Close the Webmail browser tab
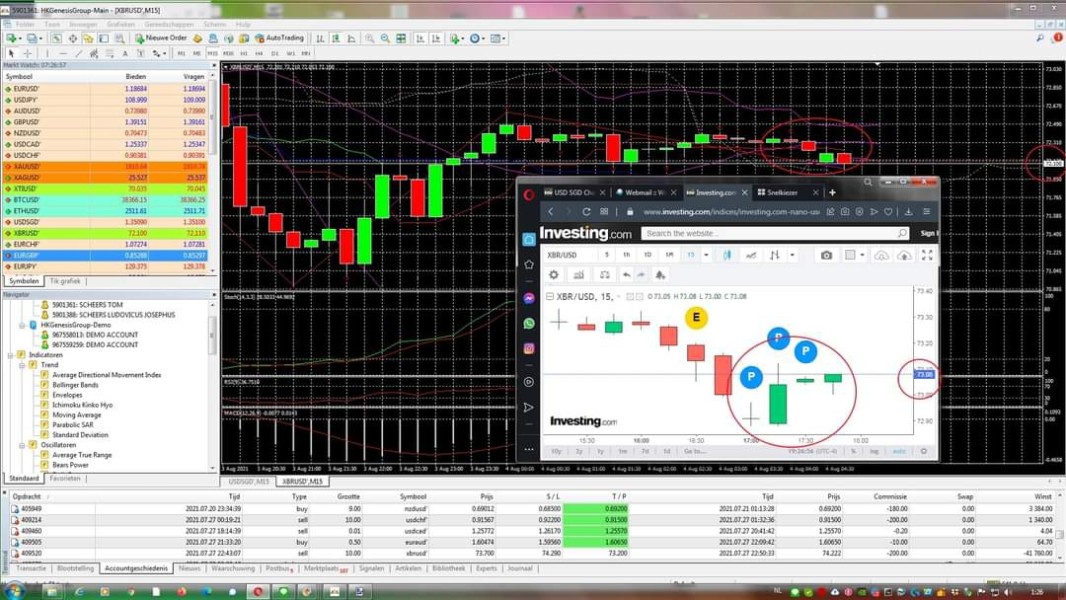 click(673, 193)
